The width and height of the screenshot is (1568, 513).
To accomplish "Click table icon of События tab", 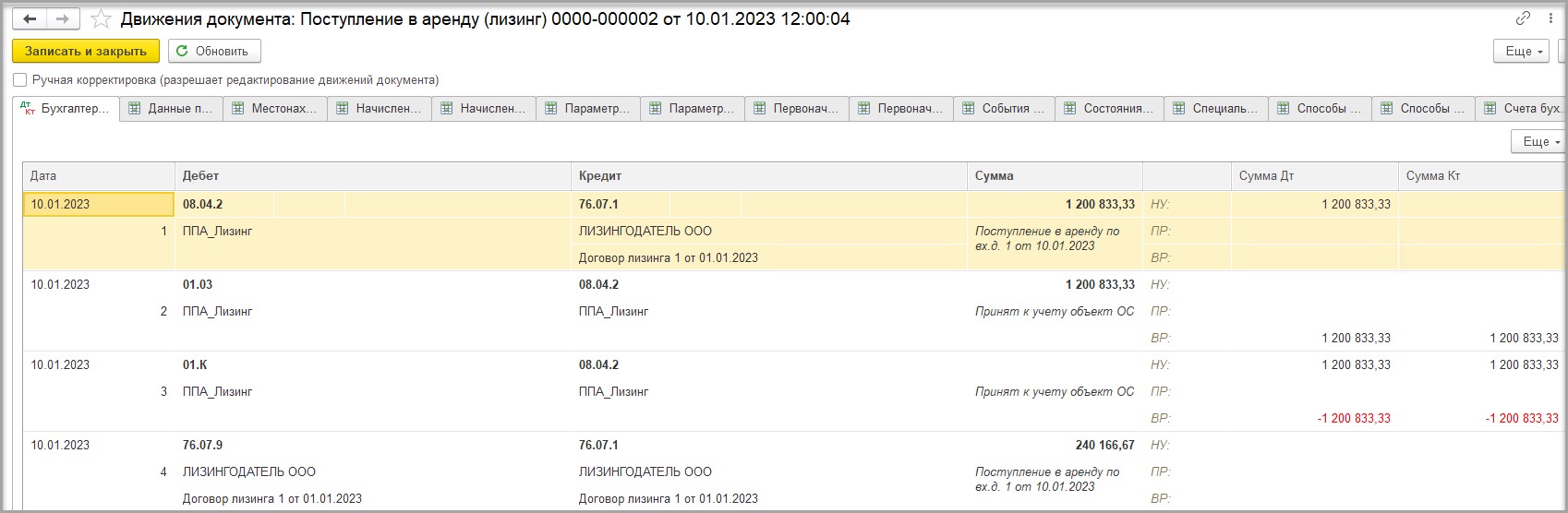I will tap(968, 109).
